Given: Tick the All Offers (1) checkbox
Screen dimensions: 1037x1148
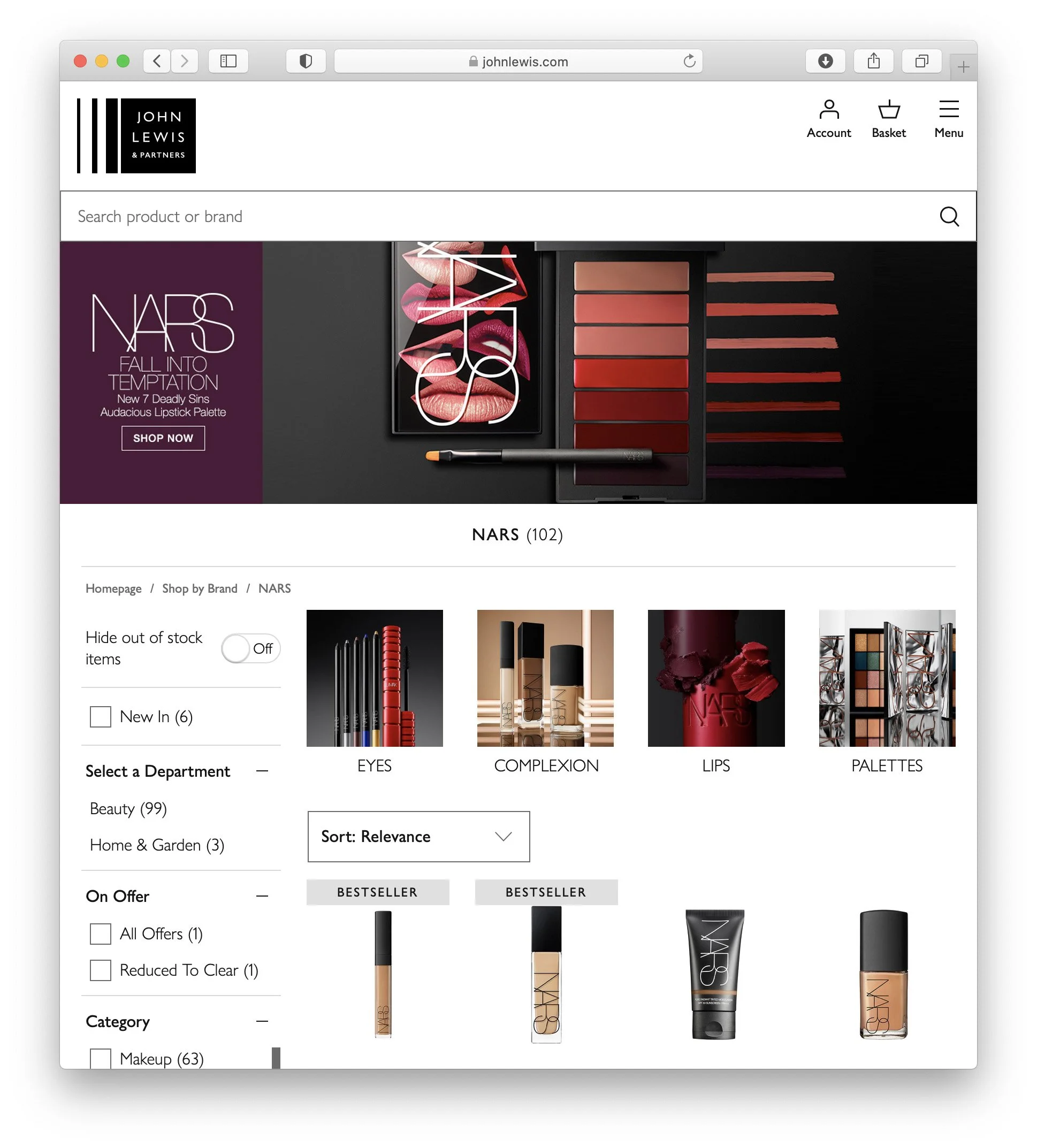Looking at the screenshot, I should (100, 934).
